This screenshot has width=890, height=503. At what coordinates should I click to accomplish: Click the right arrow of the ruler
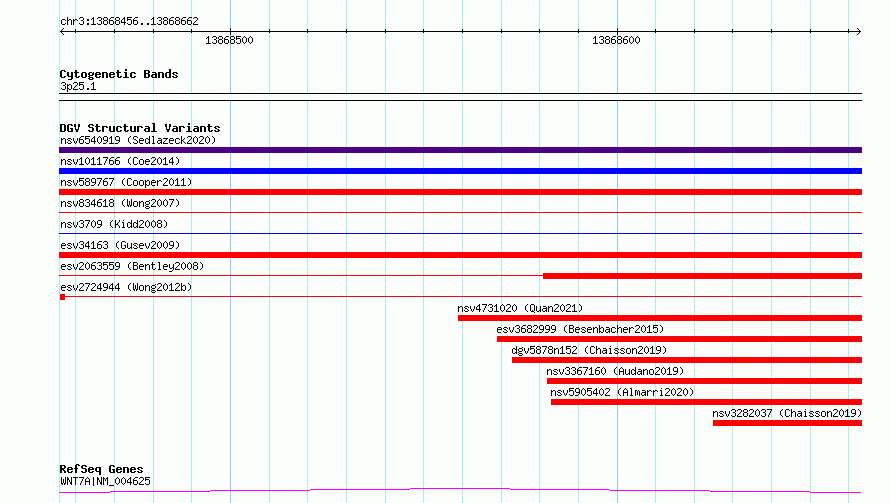tap(858, 32)
